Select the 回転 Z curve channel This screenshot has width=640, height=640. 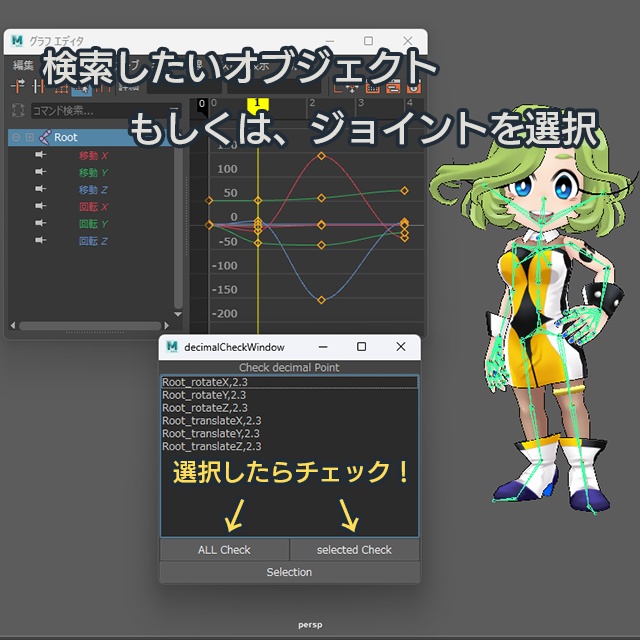(93, 241)
